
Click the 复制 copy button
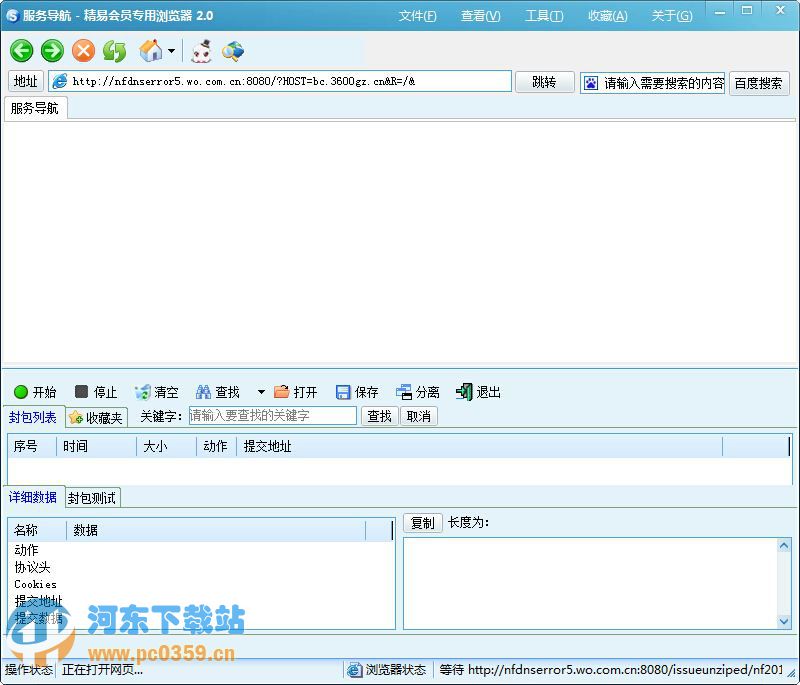(x=422, y=523)
